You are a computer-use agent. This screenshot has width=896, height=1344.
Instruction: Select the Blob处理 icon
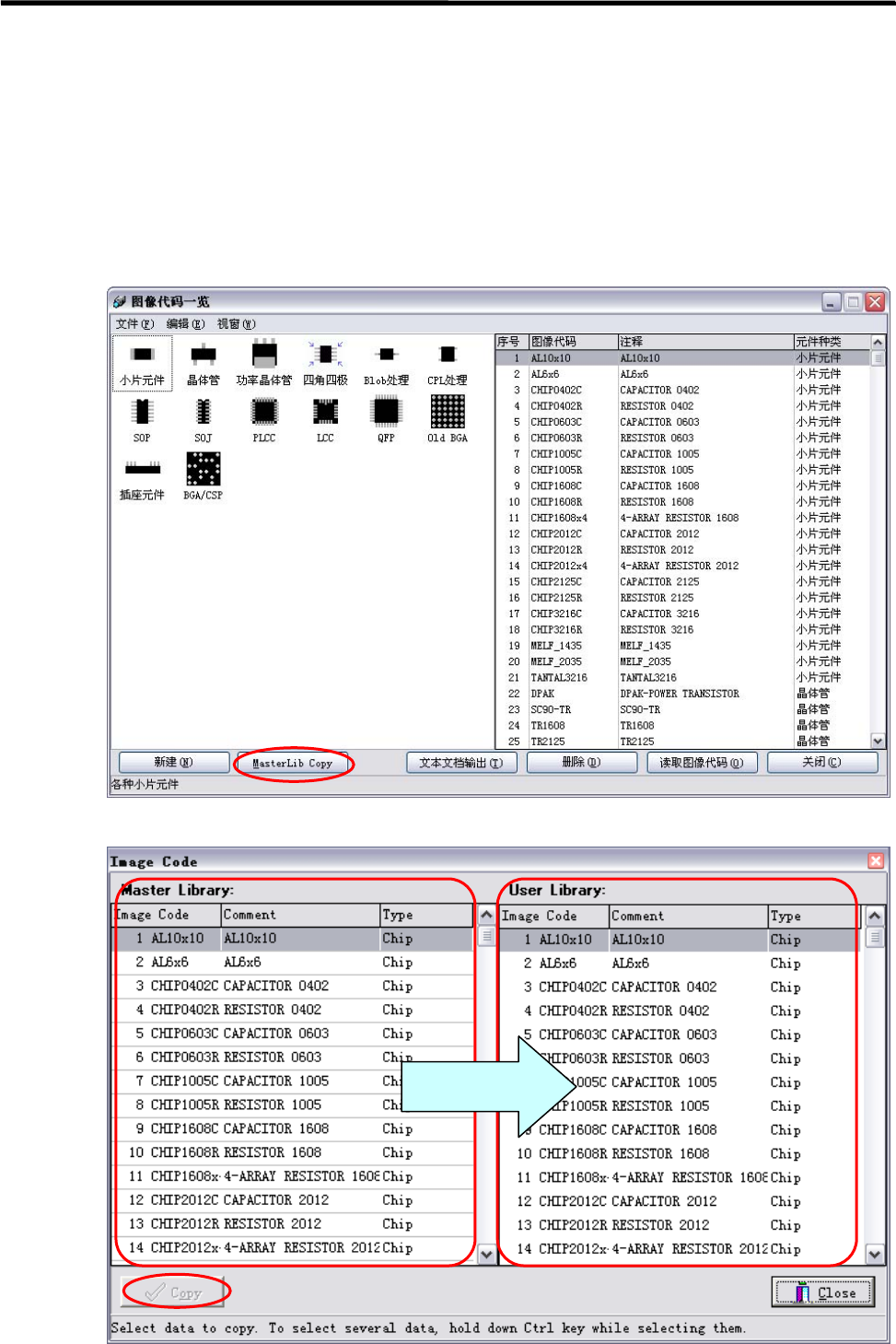coord(386,363)
